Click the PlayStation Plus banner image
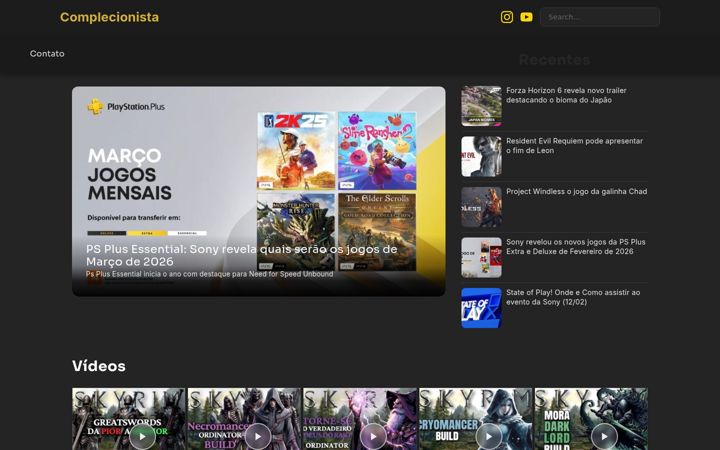This screenshot has height=450, width=720. coord(259,191)
